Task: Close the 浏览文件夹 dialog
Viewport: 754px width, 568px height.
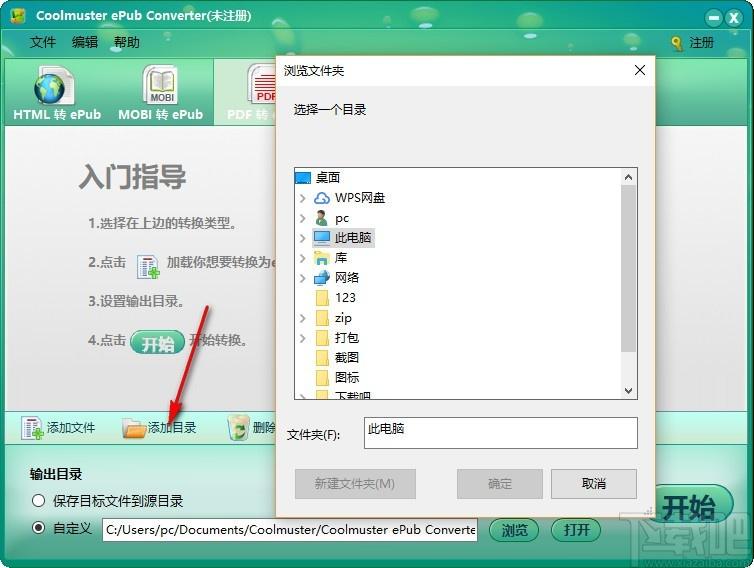Action: pos(640,70)
